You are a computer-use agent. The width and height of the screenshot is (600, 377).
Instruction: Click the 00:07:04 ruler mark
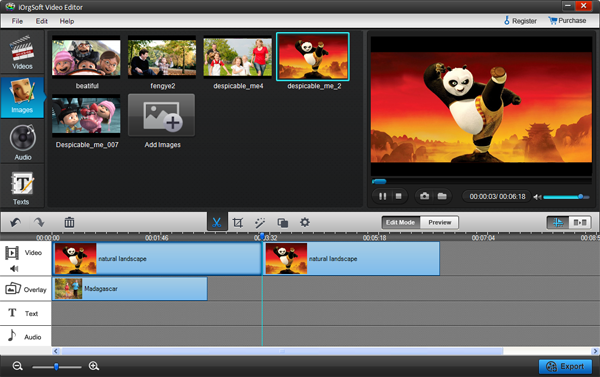point(483,238)
